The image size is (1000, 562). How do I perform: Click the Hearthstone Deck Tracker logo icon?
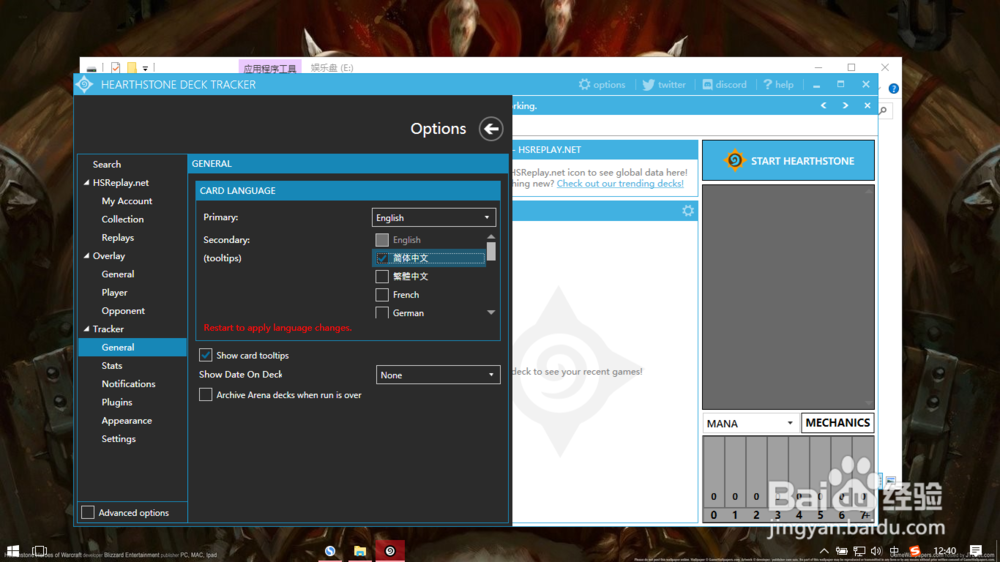click(x=85, y=85)
